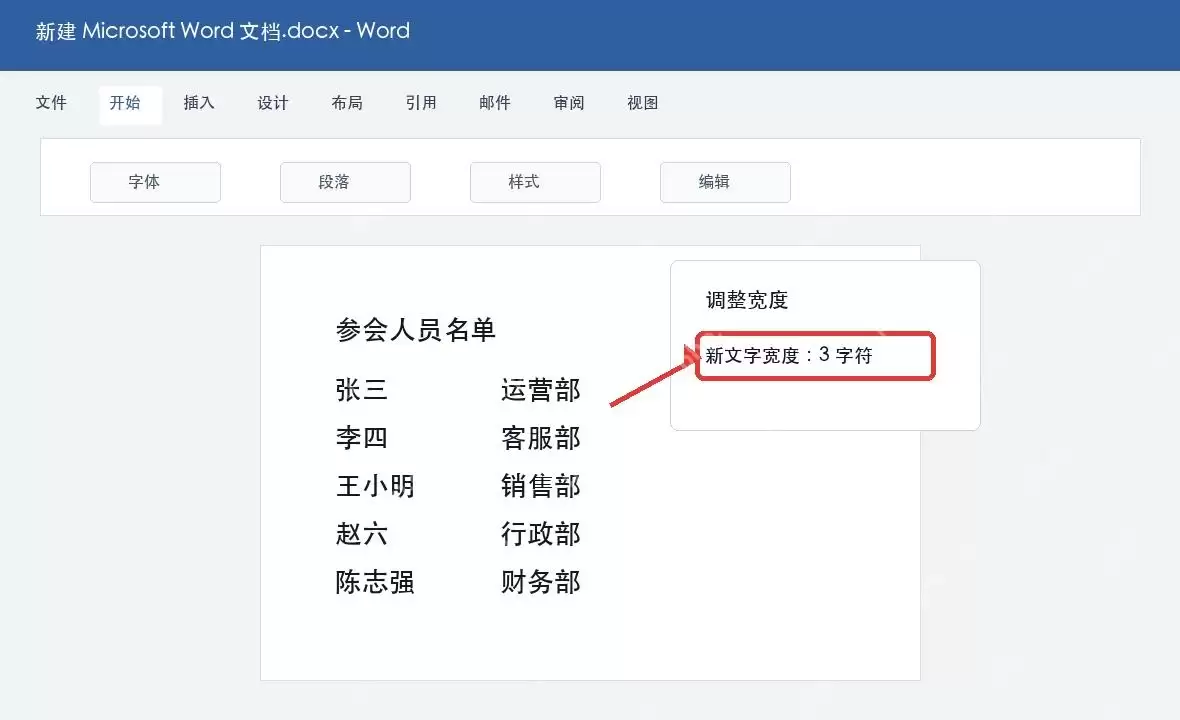Click the department 财务部
Image resolution: width=1180 pixels, height=720 pixels.
(541, 582)
